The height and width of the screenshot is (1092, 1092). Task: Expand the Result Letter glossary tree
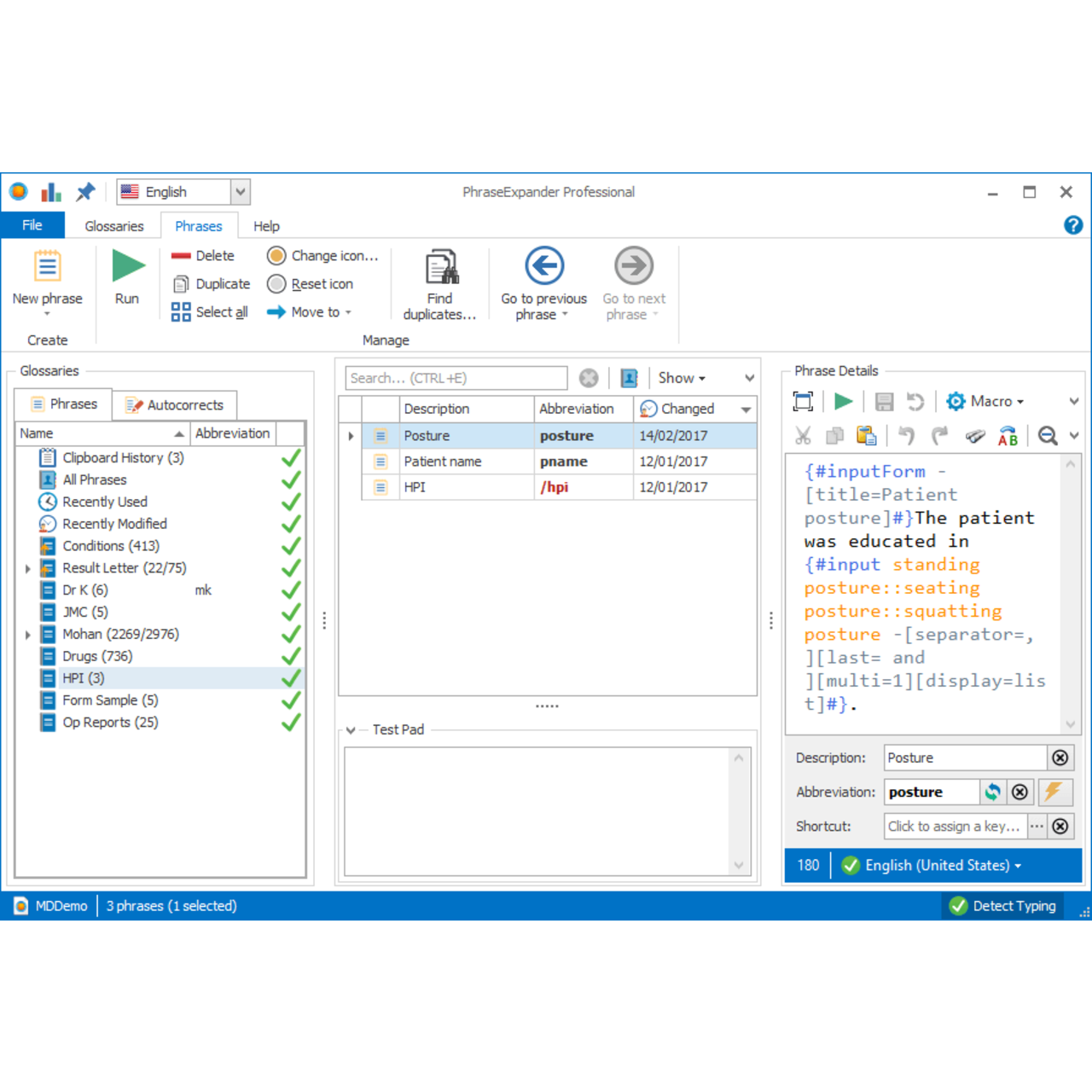pos(27,569)
